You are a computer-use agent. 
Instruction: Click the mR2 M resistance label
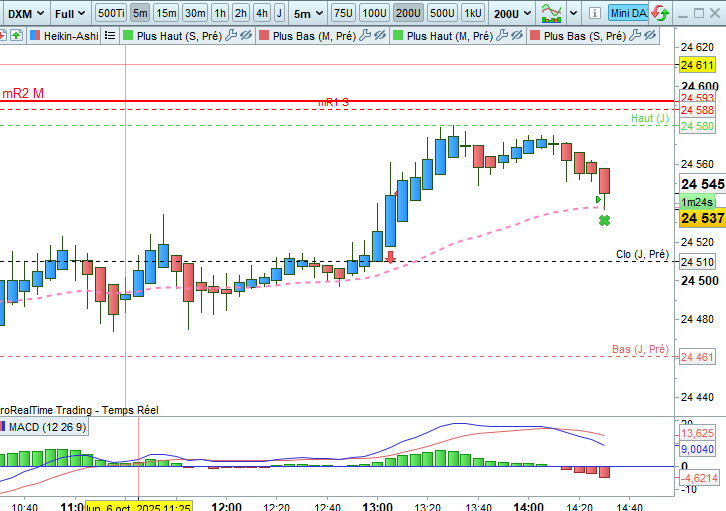coord(23,93)
